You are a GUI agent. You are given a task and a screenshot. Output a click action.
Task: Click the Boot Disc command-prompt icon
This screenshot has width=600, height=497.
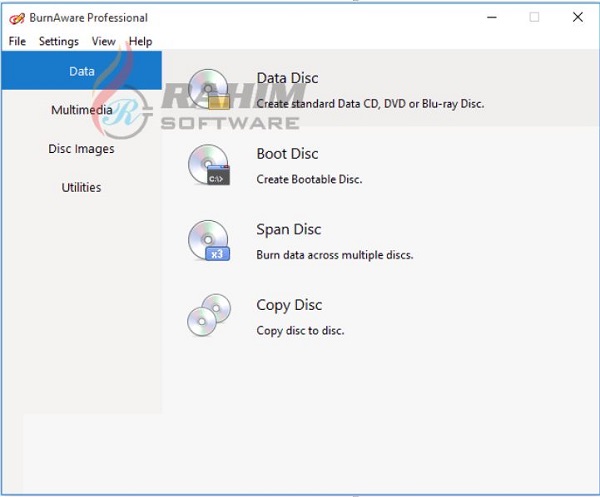click(x=209, y=165)
